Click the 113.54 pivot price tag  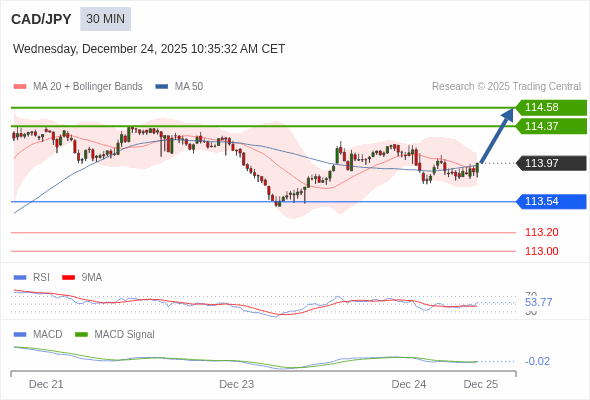point(551,201)
